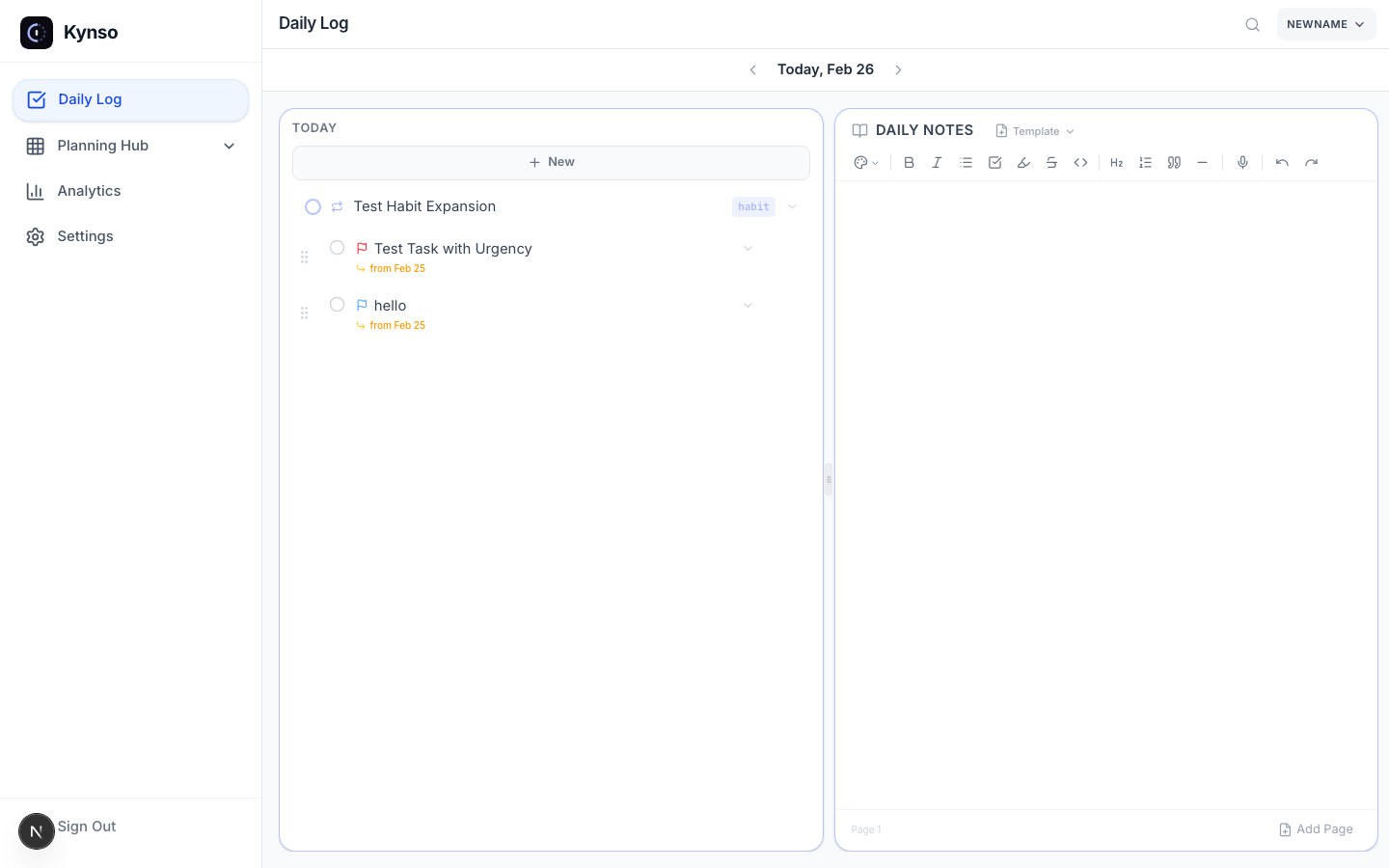The image size is (1389, 868).
Task: Undo the last edit in Daily Notes
Action: click(1282, 162)
